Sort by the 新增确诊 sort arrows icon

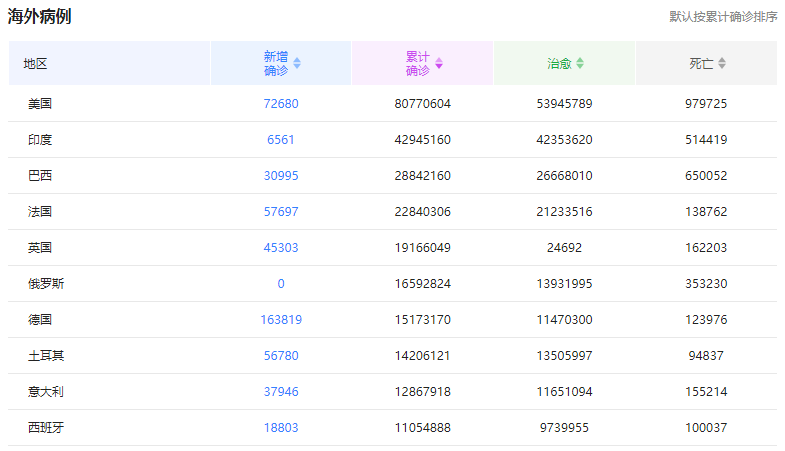pyautogui.click(x=297, y=63)
